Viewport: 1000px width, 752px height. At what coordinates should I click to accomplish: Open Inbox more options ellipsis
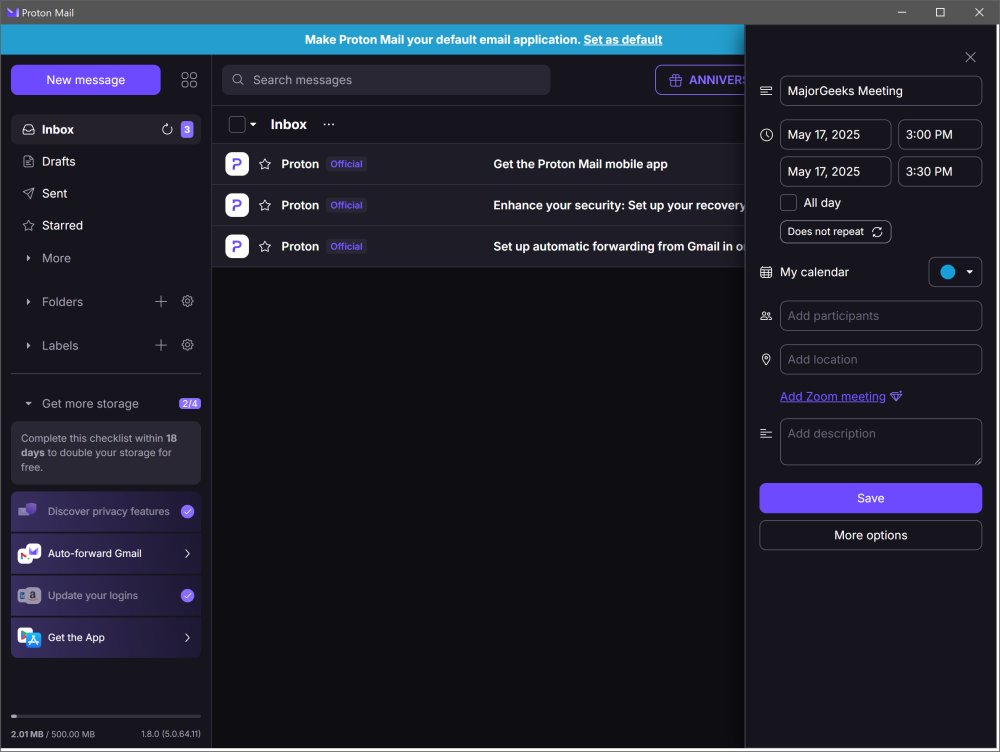(x=328, y=124)
